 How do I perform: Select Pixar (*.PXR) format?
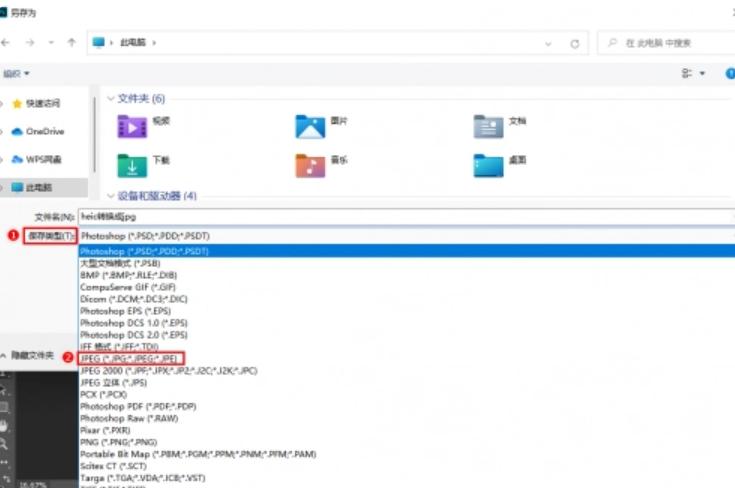tap(105, 430)
